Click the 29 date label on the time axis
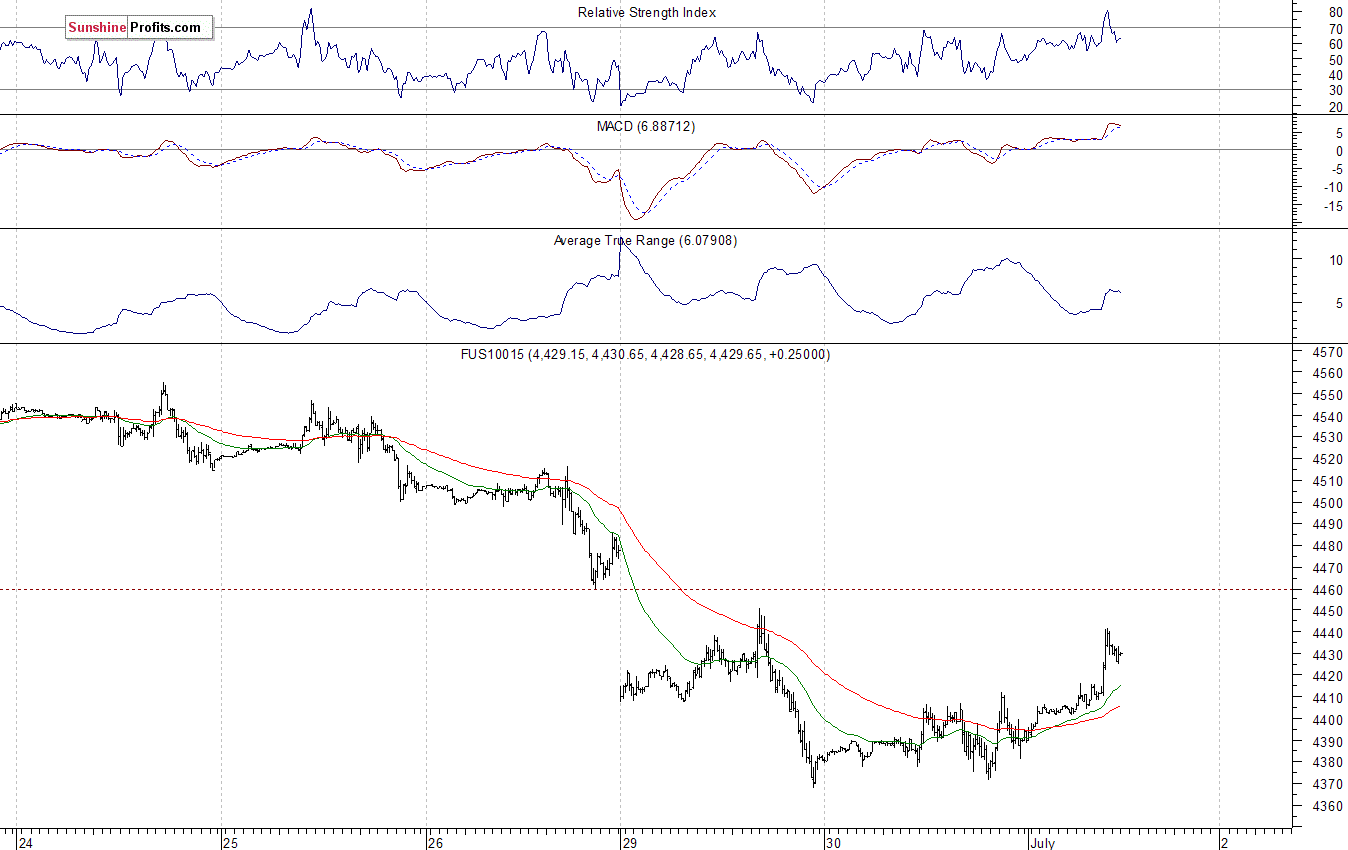Screen dimensions: 1348x850 (x=629, y=843)
